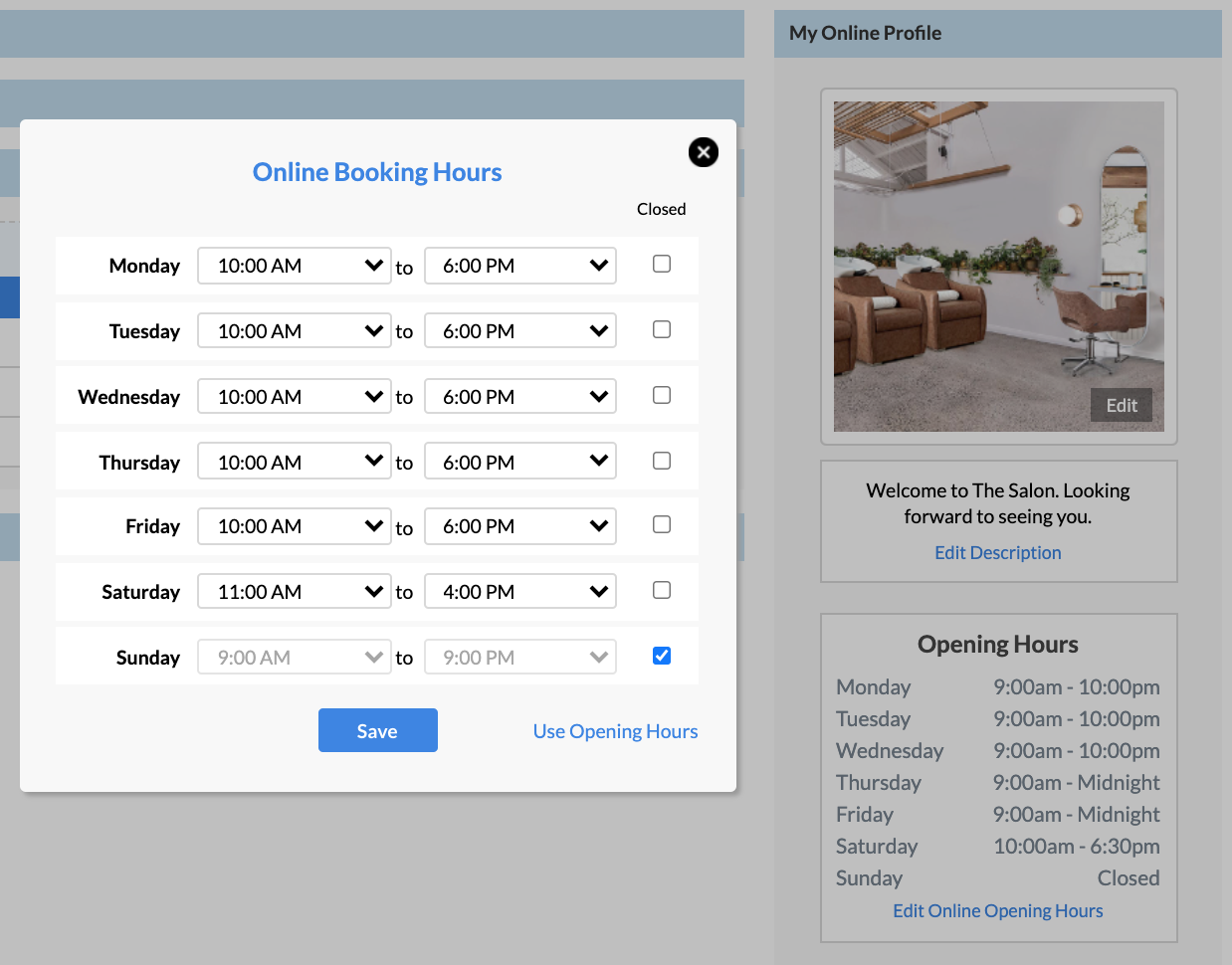Click Edit on the salon photo
This screenshot has width=1232, height=965.
[1121, 405]
